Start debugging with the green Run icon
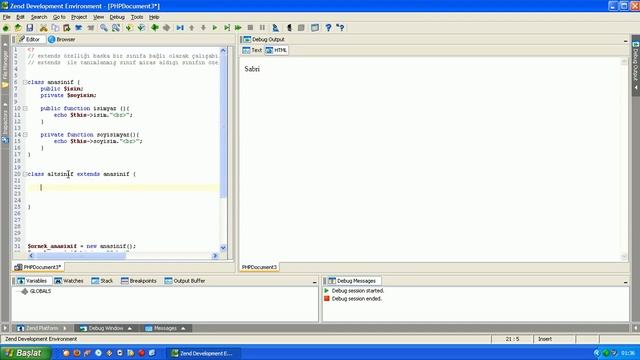 point(215,28)
